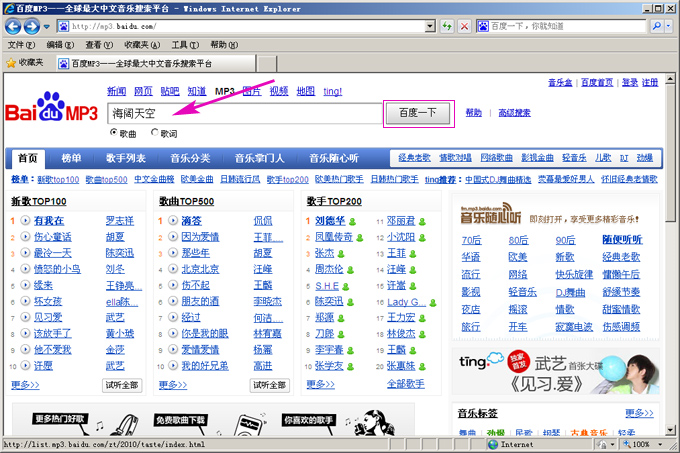680x453 pixels.
Task: Select the 歌词 radio button
Action: click(154, 132)
